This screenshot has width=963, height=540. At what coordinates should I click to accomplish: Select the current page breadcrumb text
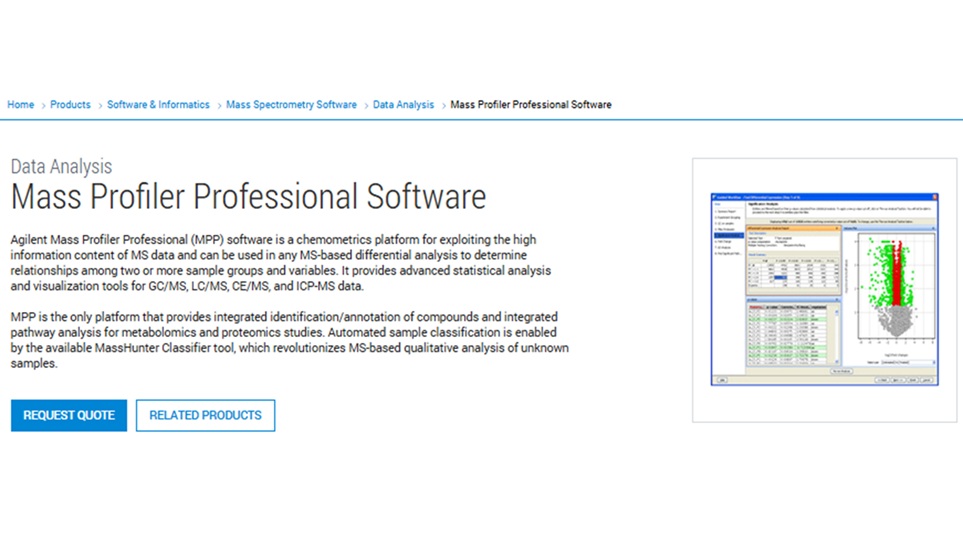[531, 104]
